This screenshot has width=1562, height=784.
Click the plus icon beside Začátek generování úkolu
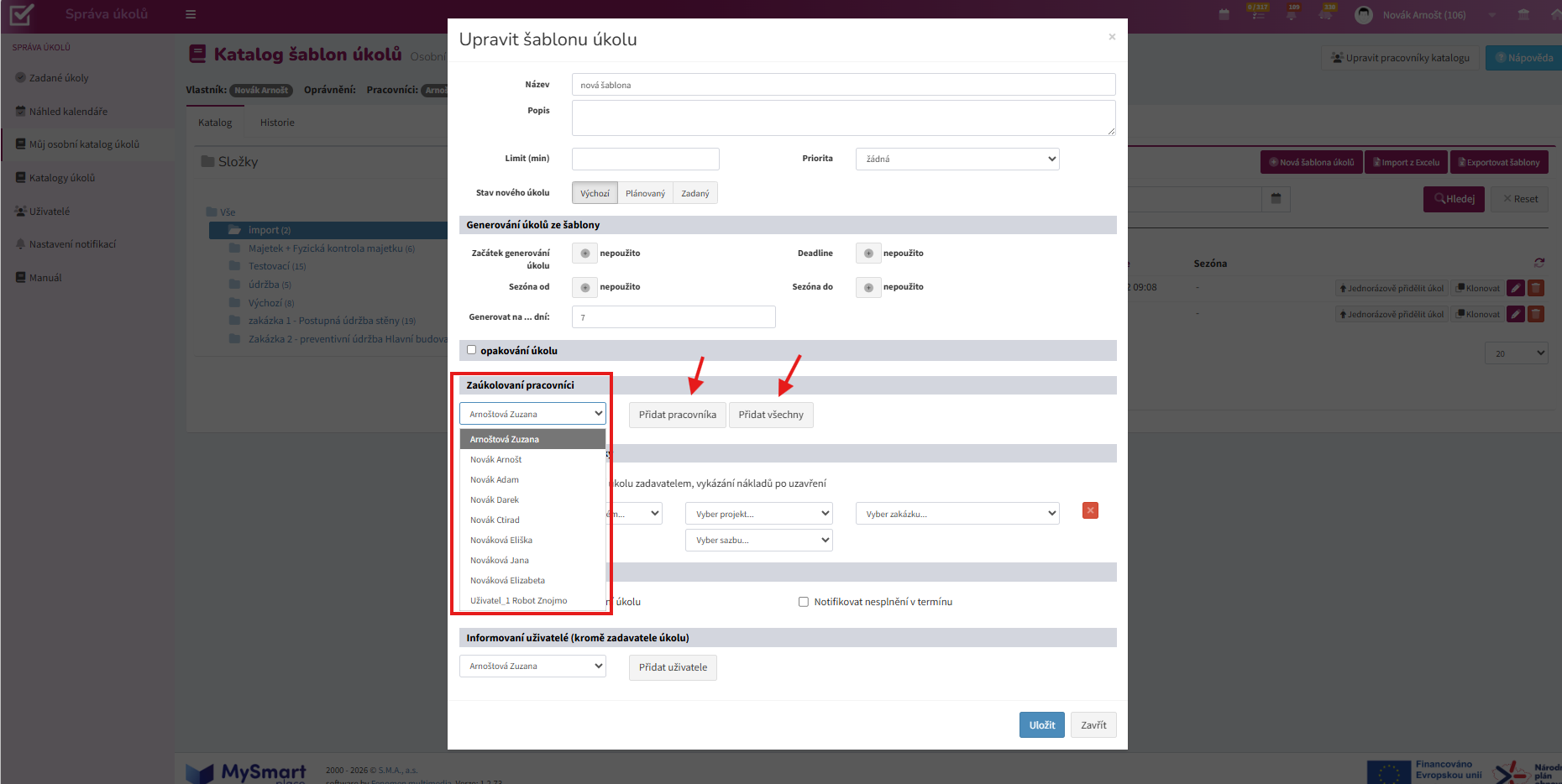click(584, 253)
